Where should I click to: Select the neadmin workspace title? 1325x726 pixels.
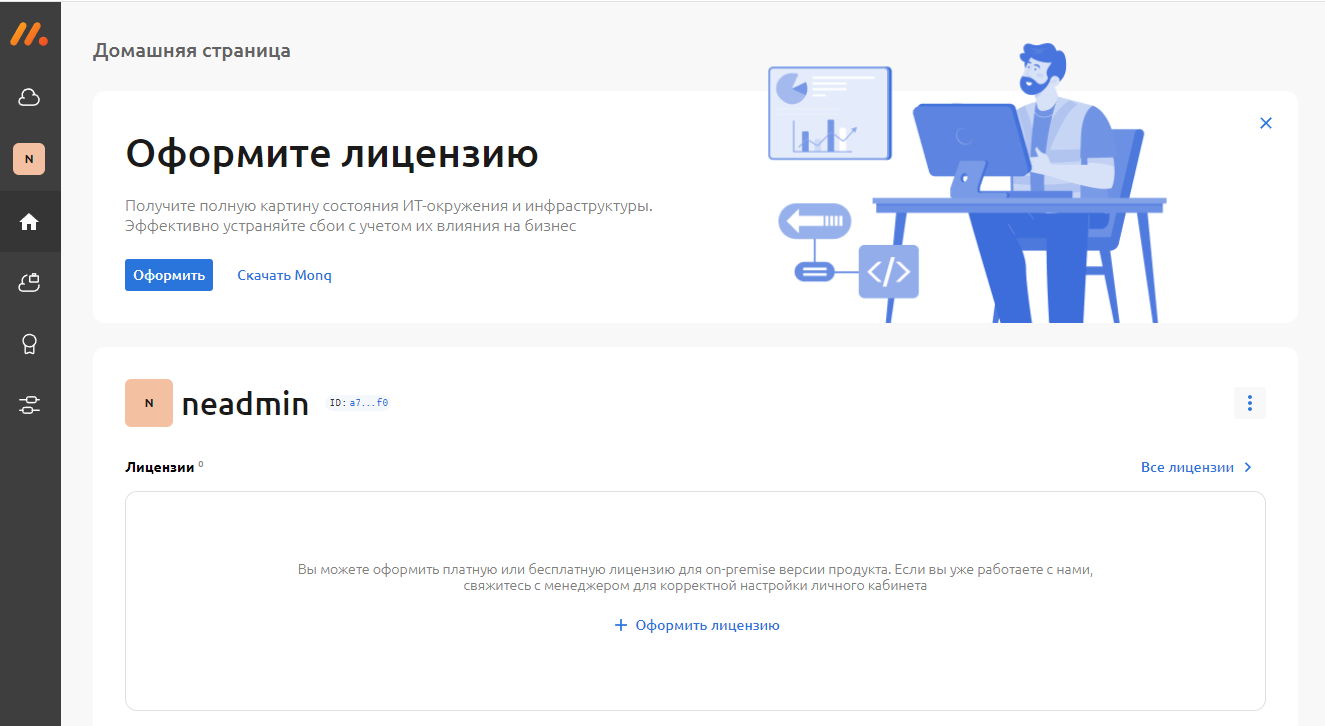(x=245, y=404)
